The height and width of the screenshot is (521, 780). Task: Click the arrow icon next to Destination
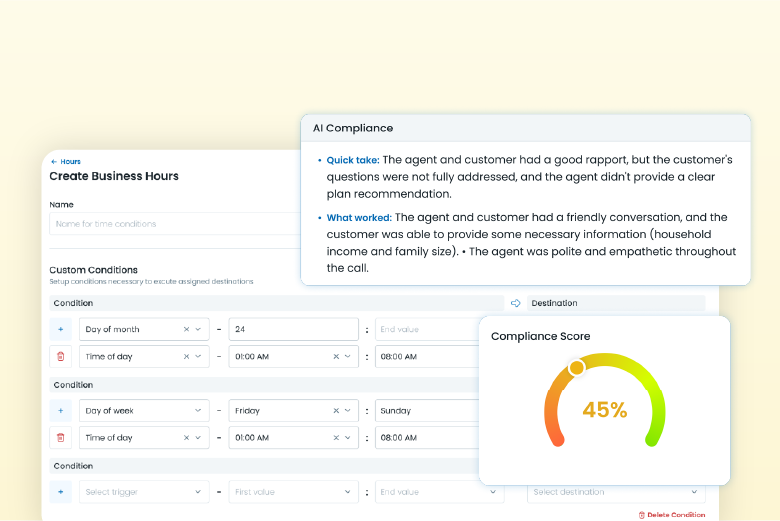click(516, 303)
